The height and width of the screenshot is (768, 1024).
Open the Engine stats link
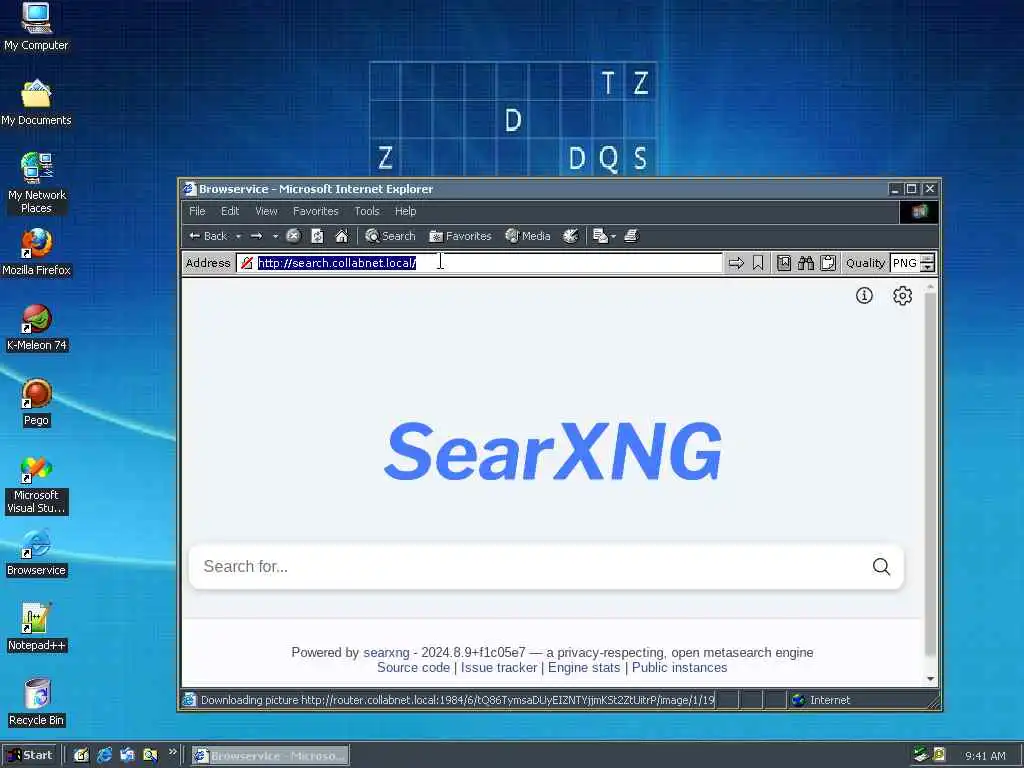pyautogui.click(x=584, y=667)
